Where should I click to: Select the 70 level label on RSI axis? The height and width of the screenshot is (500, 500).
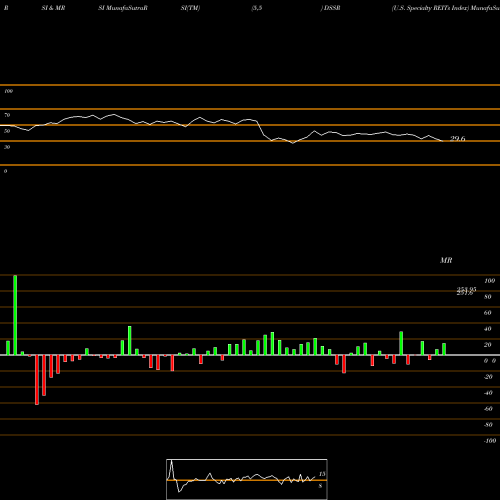[7, 115]
